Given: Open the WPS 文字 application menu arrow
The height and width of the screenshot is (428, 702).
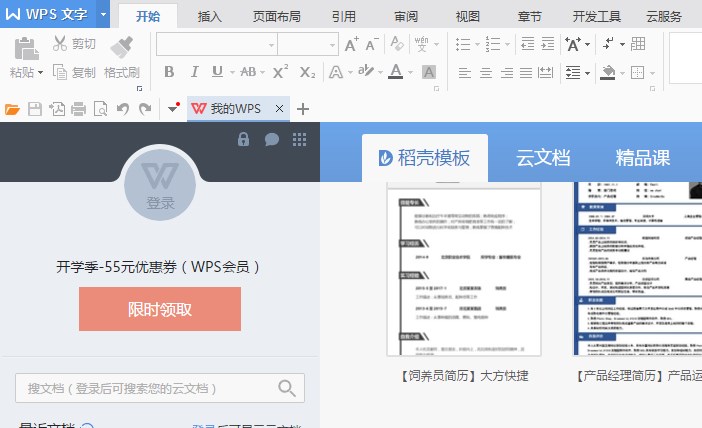Looking at the screenshot, I should pyautogui.click(x=103, y=14).
